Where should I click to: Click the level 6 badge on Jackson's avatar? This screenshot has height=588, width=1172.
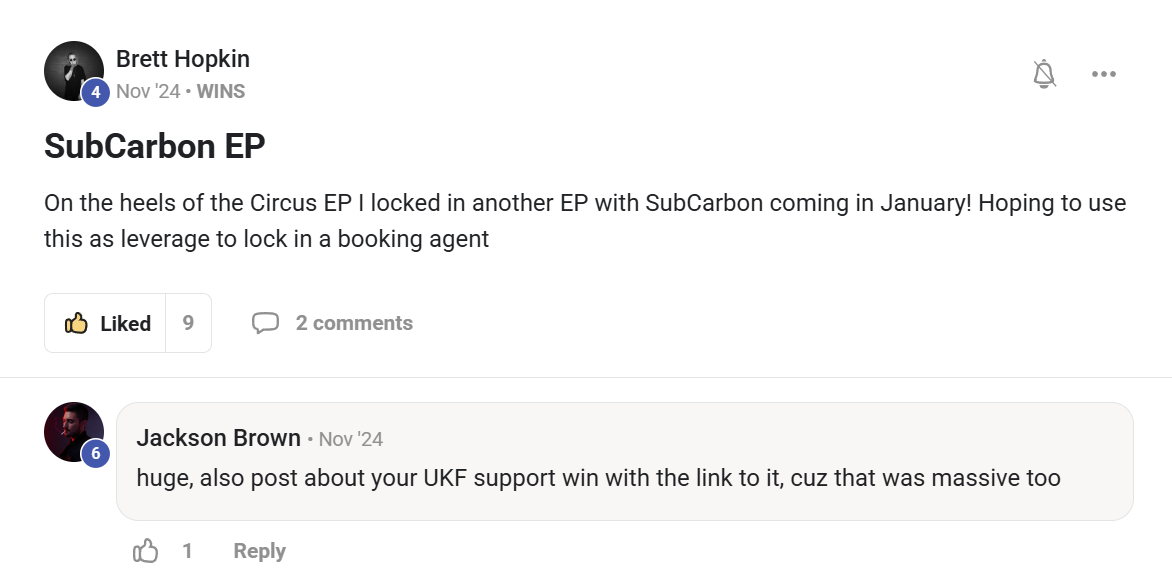coord(95,454)
